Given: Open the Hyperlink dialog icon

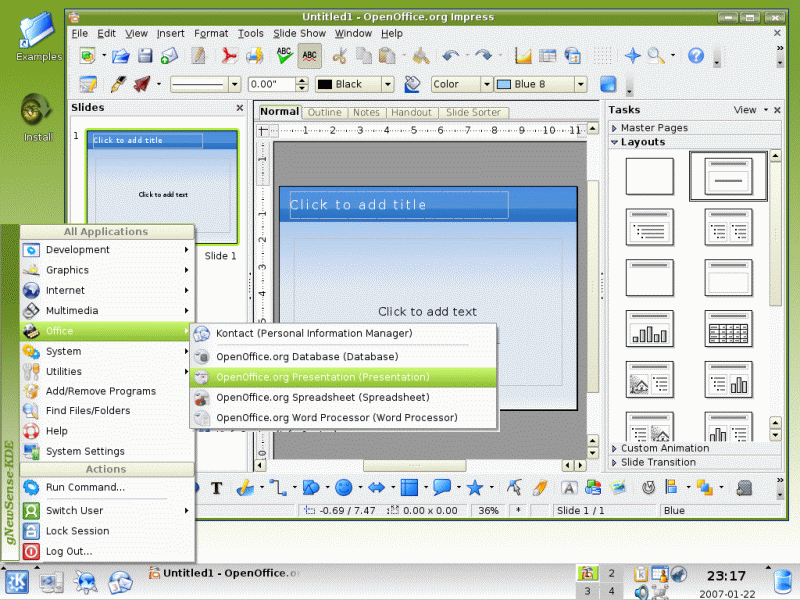Looking at the screenshot, I should click(572, 56).
